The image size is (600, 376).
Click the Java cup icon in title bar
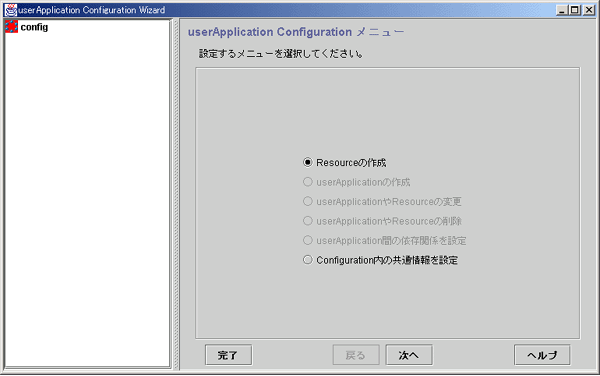pos(11,10)
